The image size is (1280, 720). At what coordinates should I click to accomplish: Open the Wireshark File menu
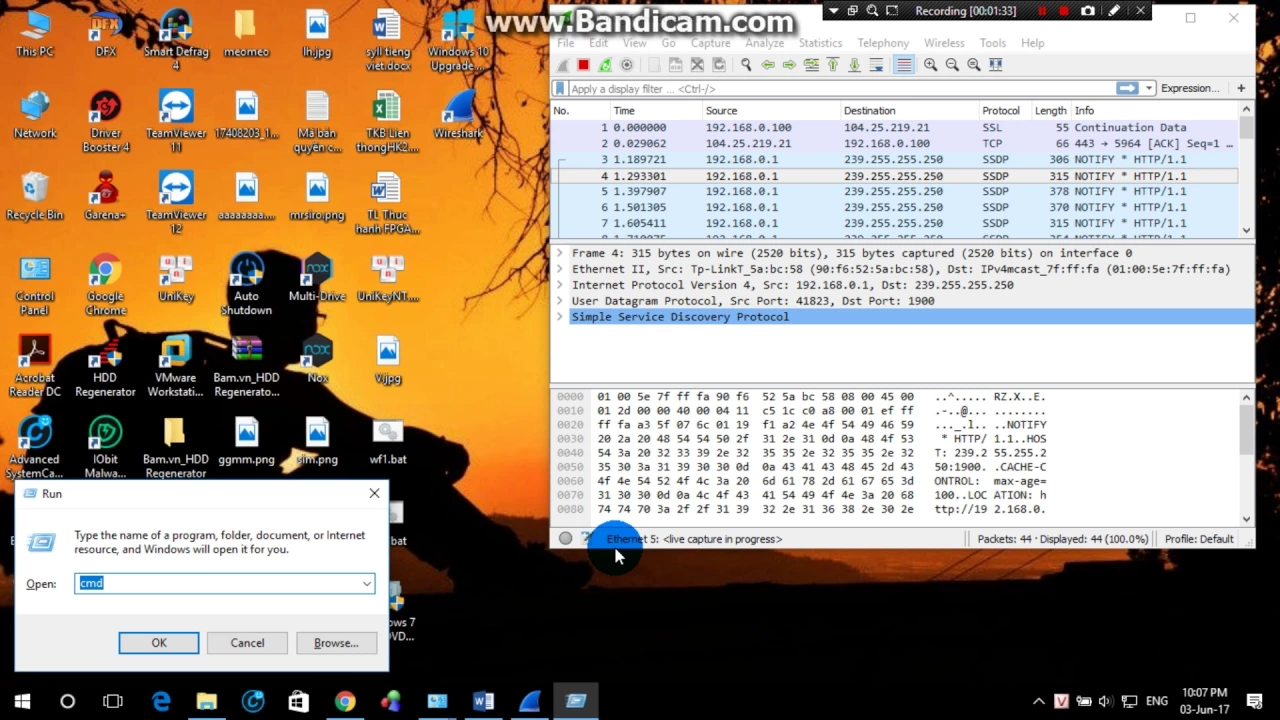pos(566,43)
